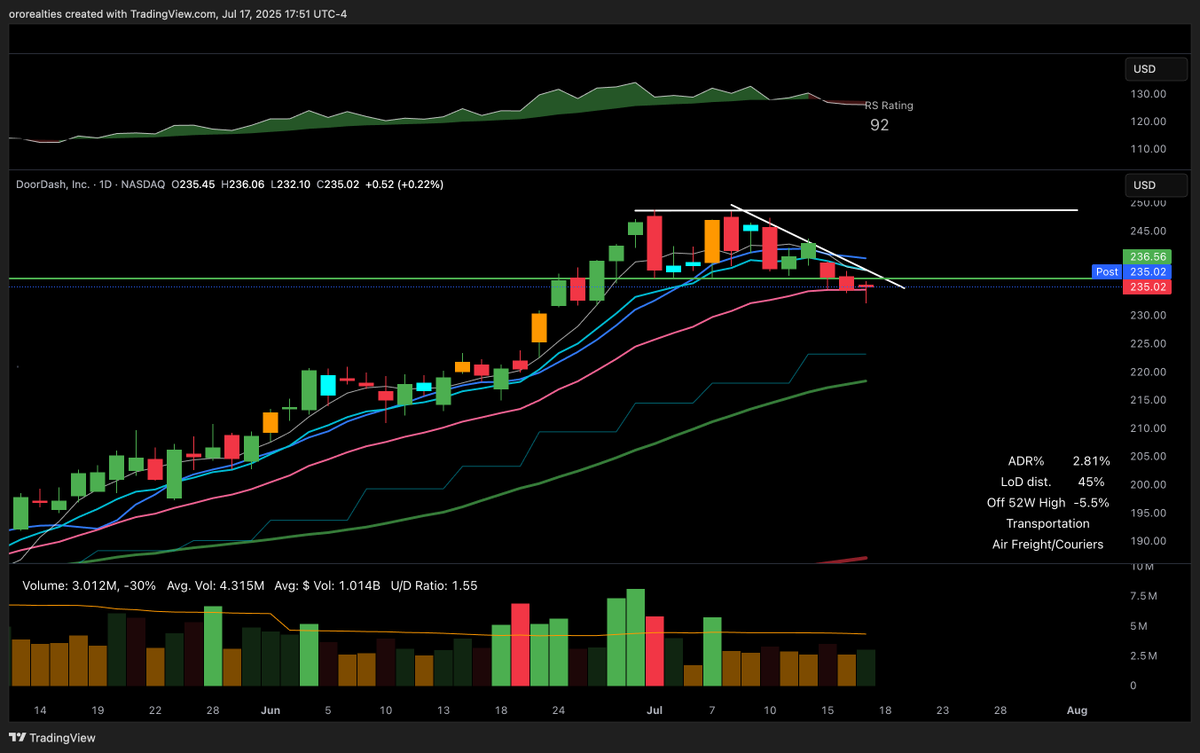This screenshot has width=1200, height=753.
Task: Click the RS Rating label
Action: 889,105
